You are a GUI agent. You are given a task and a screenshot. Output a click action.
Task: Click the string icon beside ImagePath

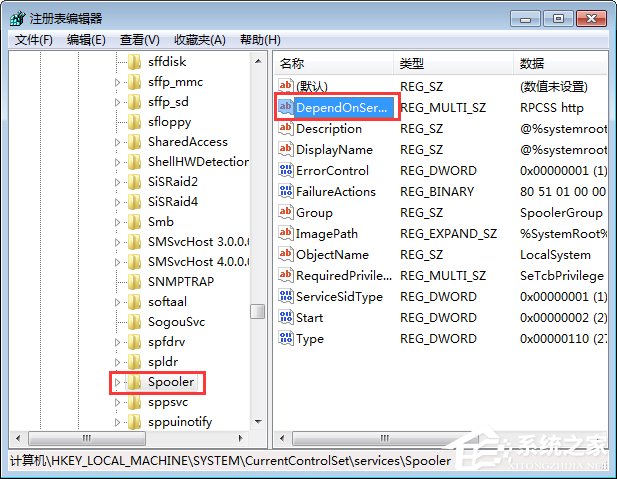(286, 233)
